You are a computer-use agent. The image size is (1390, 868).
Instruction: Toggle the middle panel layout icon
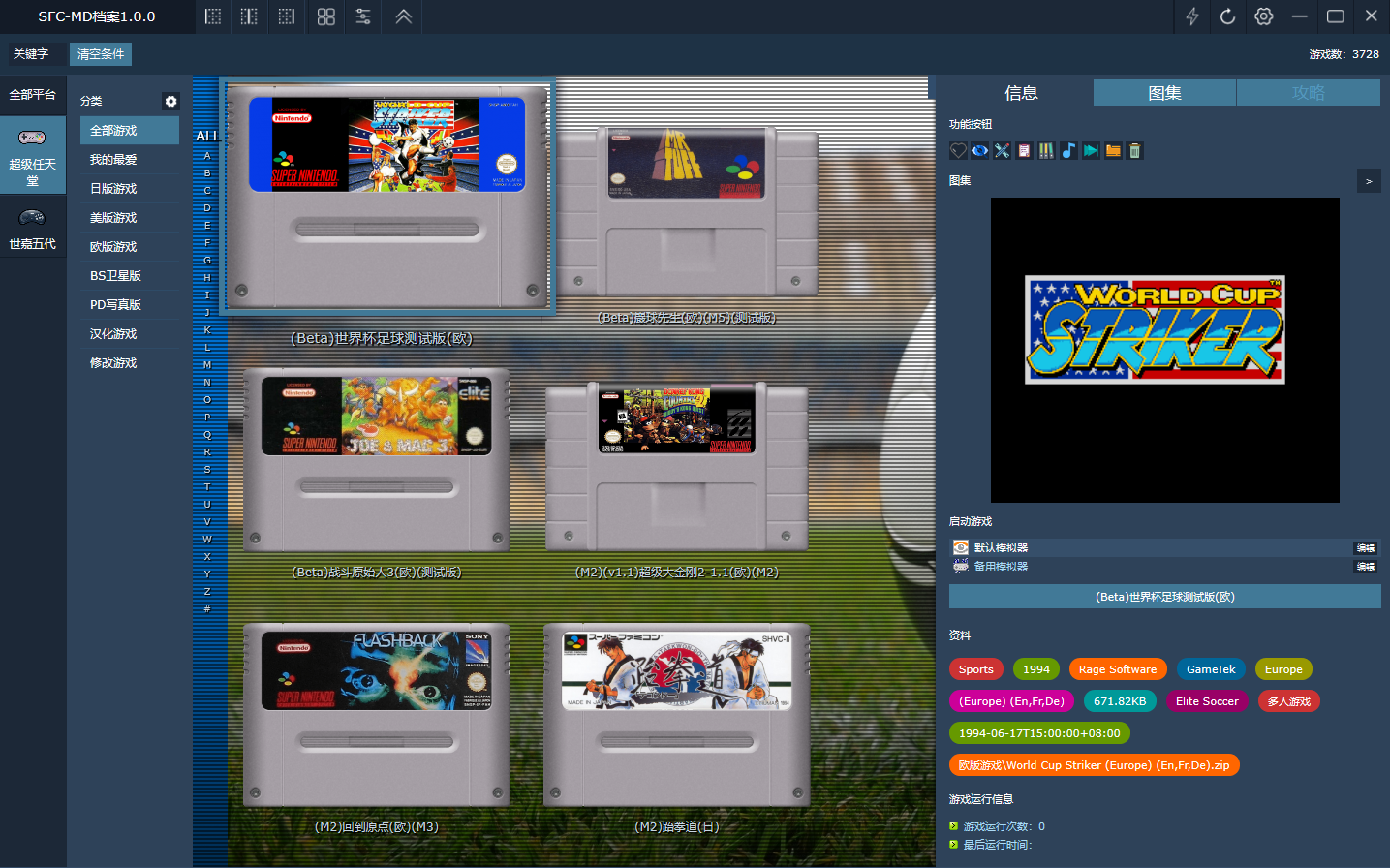[249, 16]
